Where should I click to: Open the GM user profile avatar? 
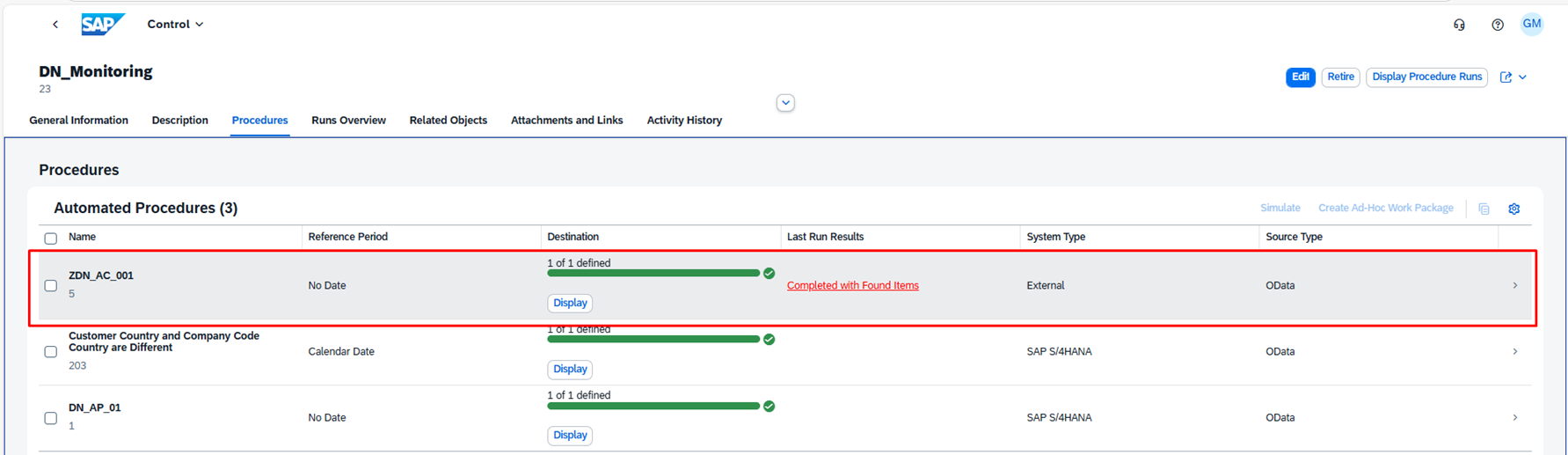coord(1531,24)
